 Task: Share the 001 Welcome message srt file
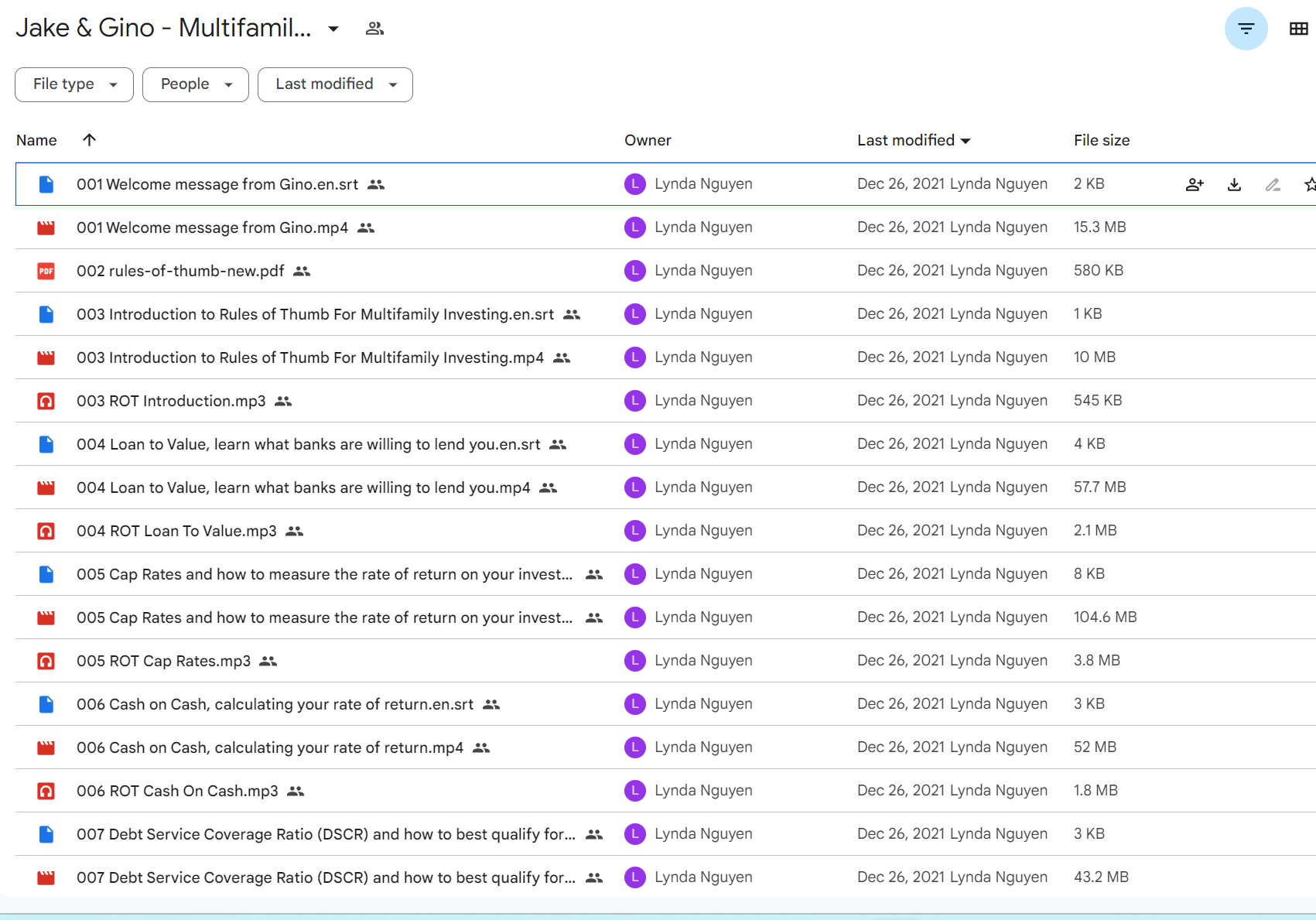(1195, 184)
